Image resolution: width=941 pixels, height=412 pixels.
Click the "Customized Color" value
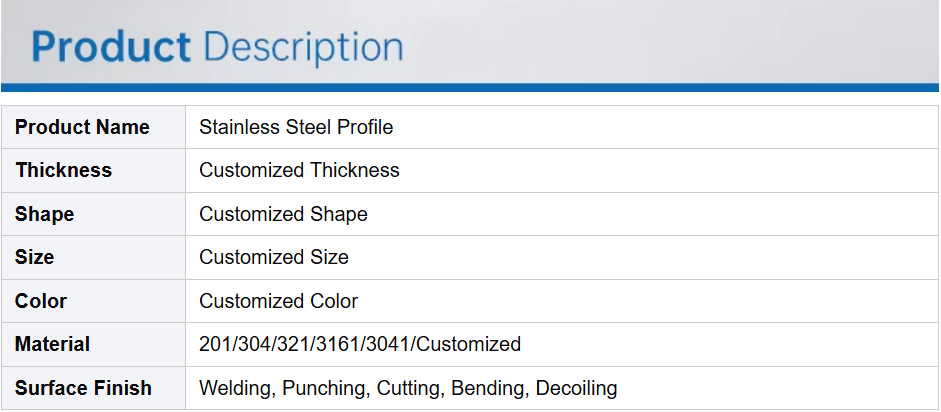278,301
